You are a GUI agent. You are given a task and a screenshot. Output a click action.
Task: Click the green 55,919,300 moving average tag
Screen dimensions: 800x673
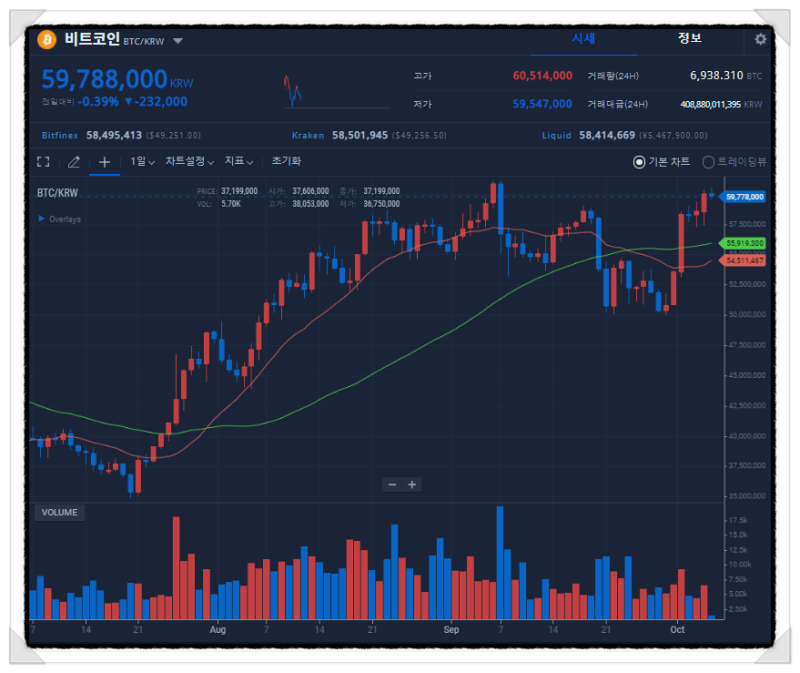(742, 243)
